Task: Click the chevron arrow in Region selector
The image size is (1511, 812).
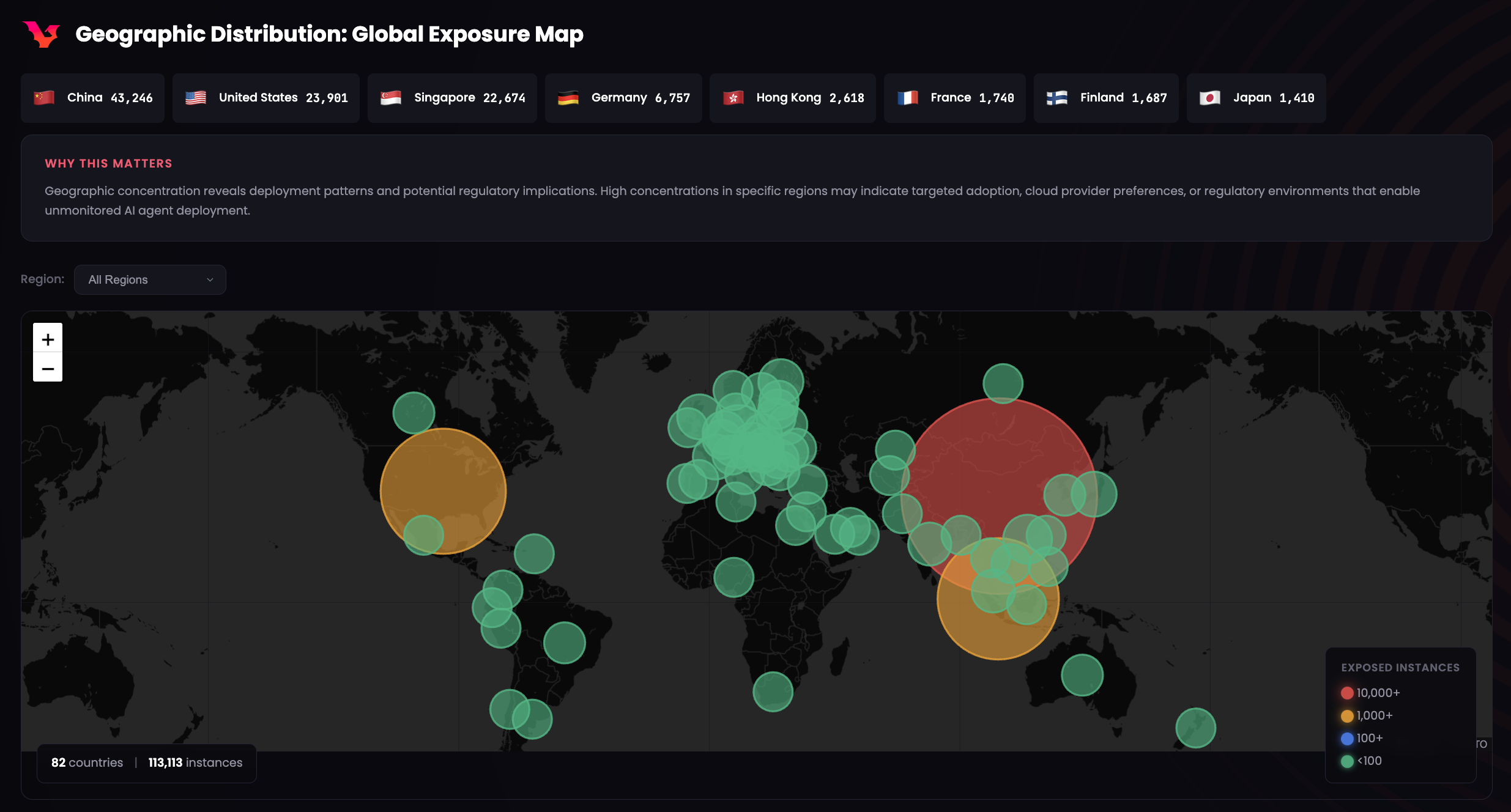Action: [x=210, y=279]
